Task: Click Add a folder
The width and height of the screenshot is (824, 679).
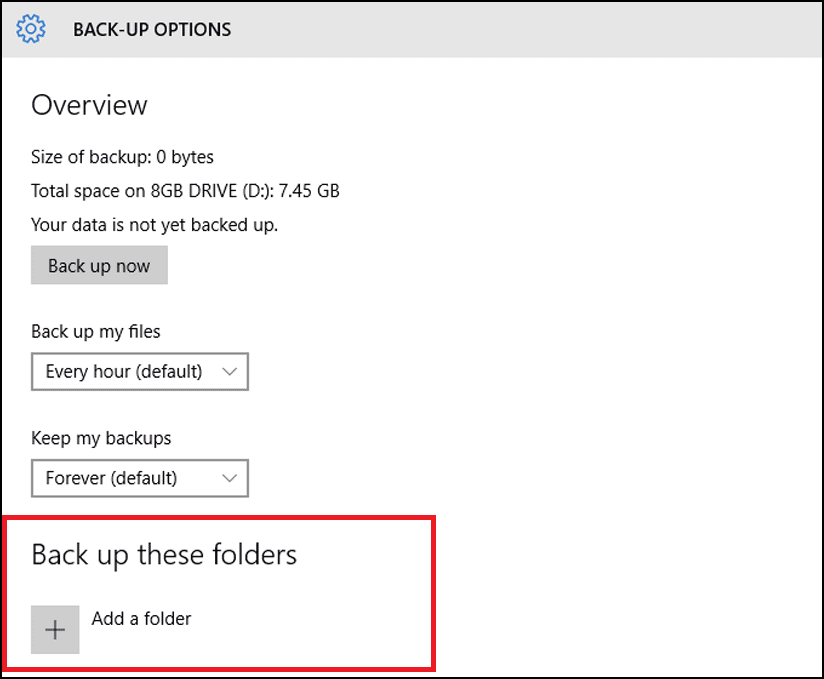Action: click(x=141, y=619)
